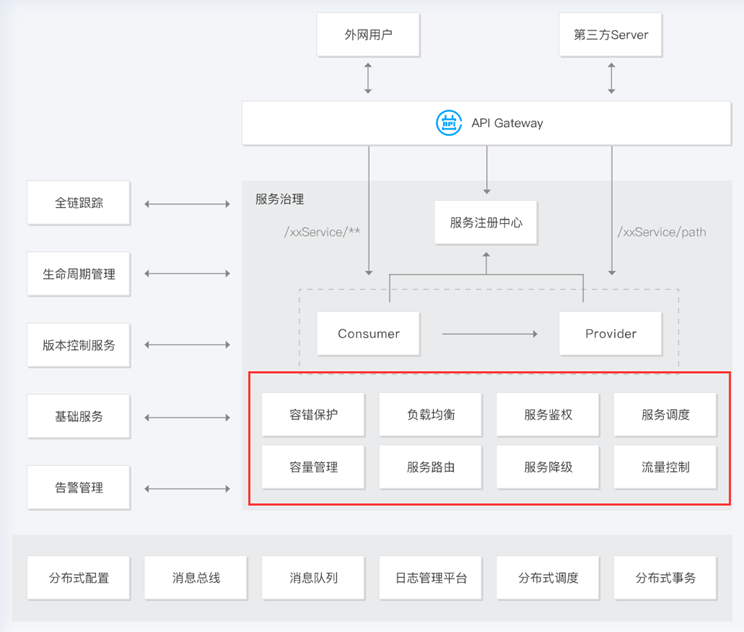Click the /xxService/** path label
The width and height of the screenshot is (744, 632).
(x=322, y=232)
